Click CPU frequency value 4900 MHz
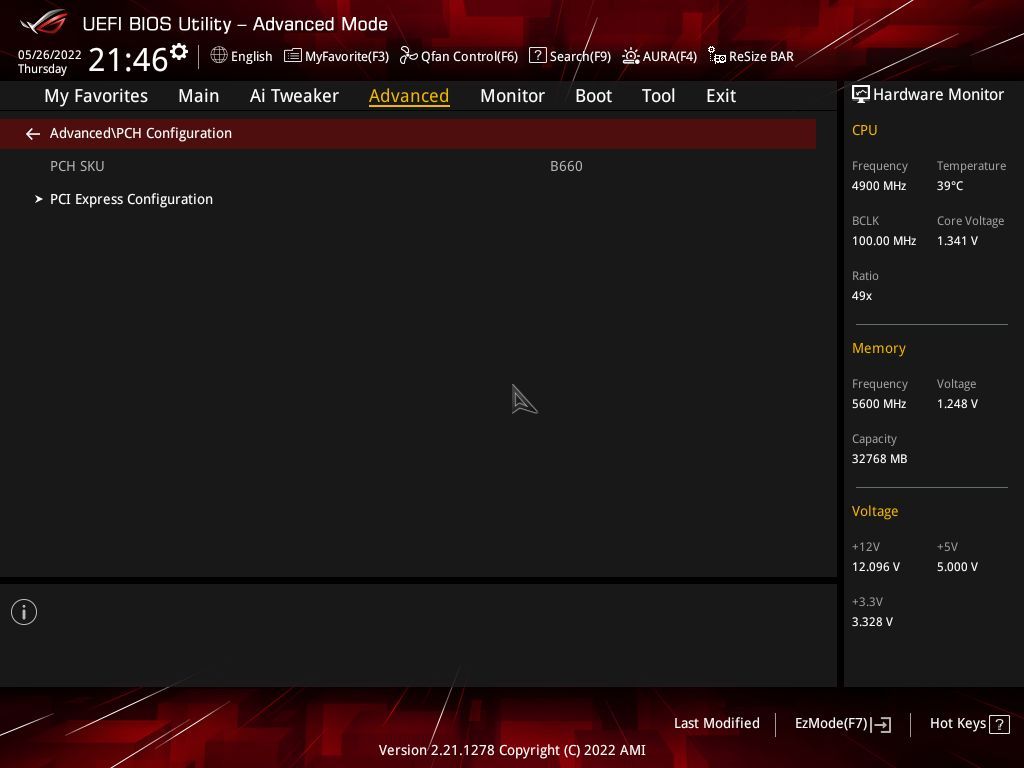This screenshot has width=1024, height=768. point(878,185)
